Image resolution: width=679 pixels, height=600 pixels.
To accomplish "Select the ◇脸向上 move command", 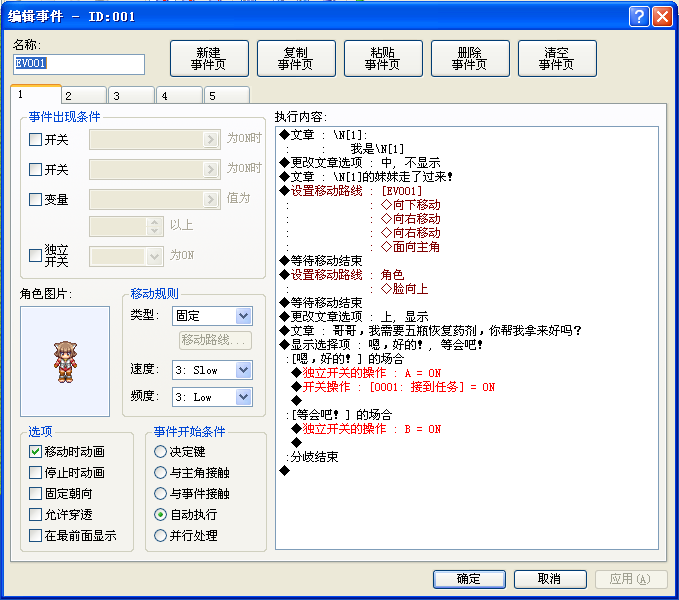I will [404, 289].
